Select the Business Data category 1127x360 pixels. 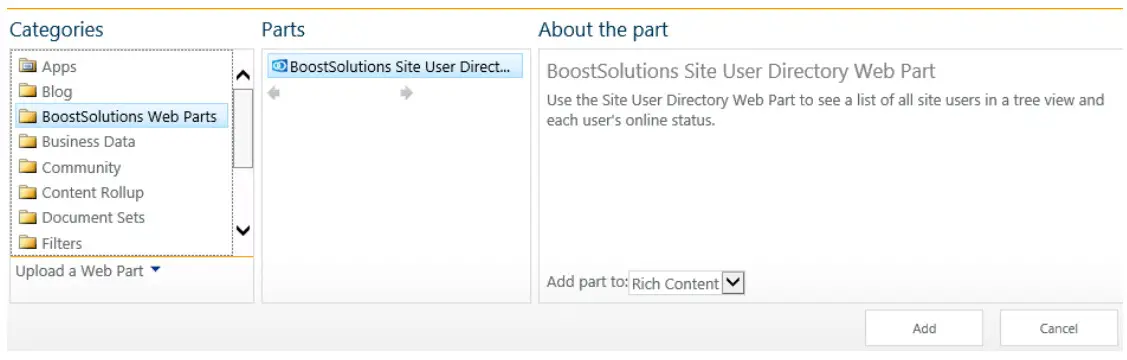click(121, 142)
